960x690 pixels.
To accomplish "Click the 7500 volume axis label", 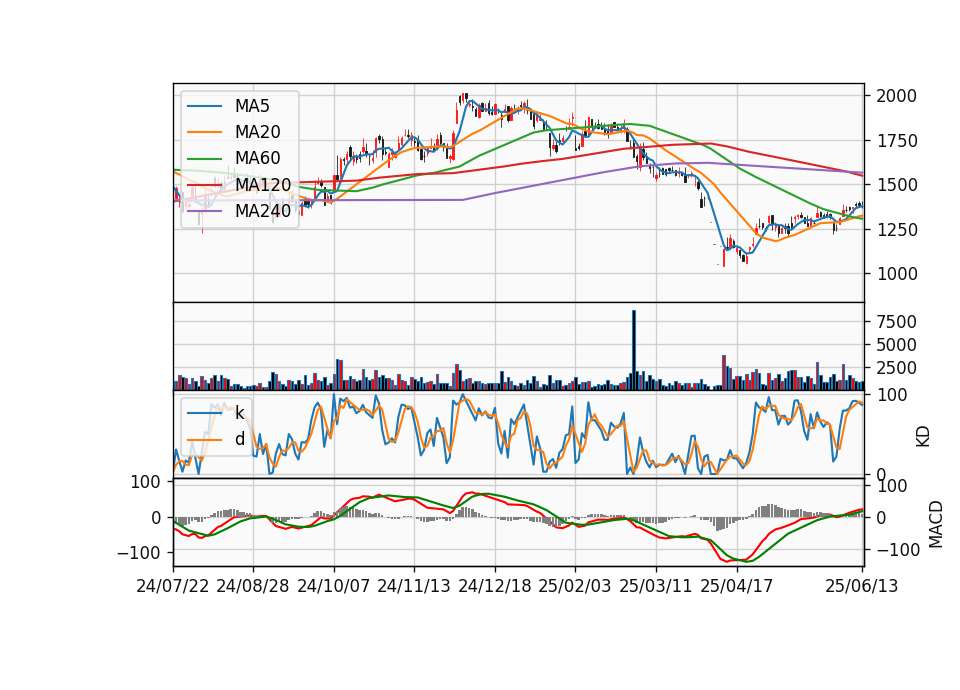I will (897, 322).
